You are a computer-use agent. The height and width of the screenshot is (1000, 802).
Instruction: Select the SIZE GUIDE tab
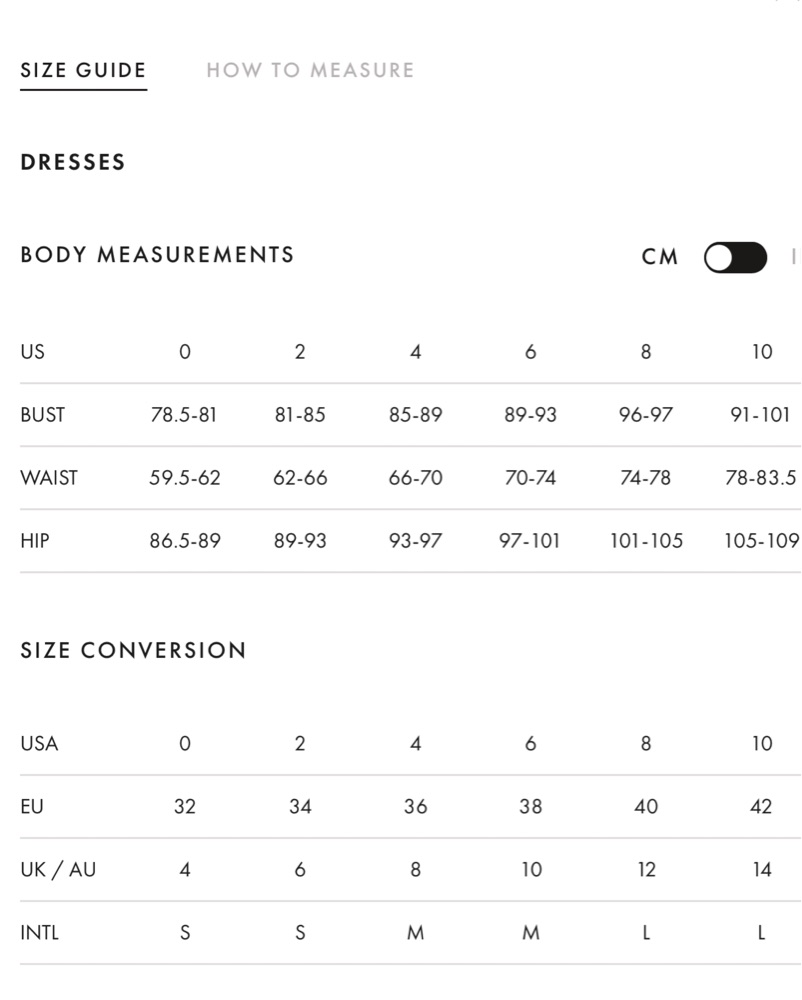[x=84, y=70]
